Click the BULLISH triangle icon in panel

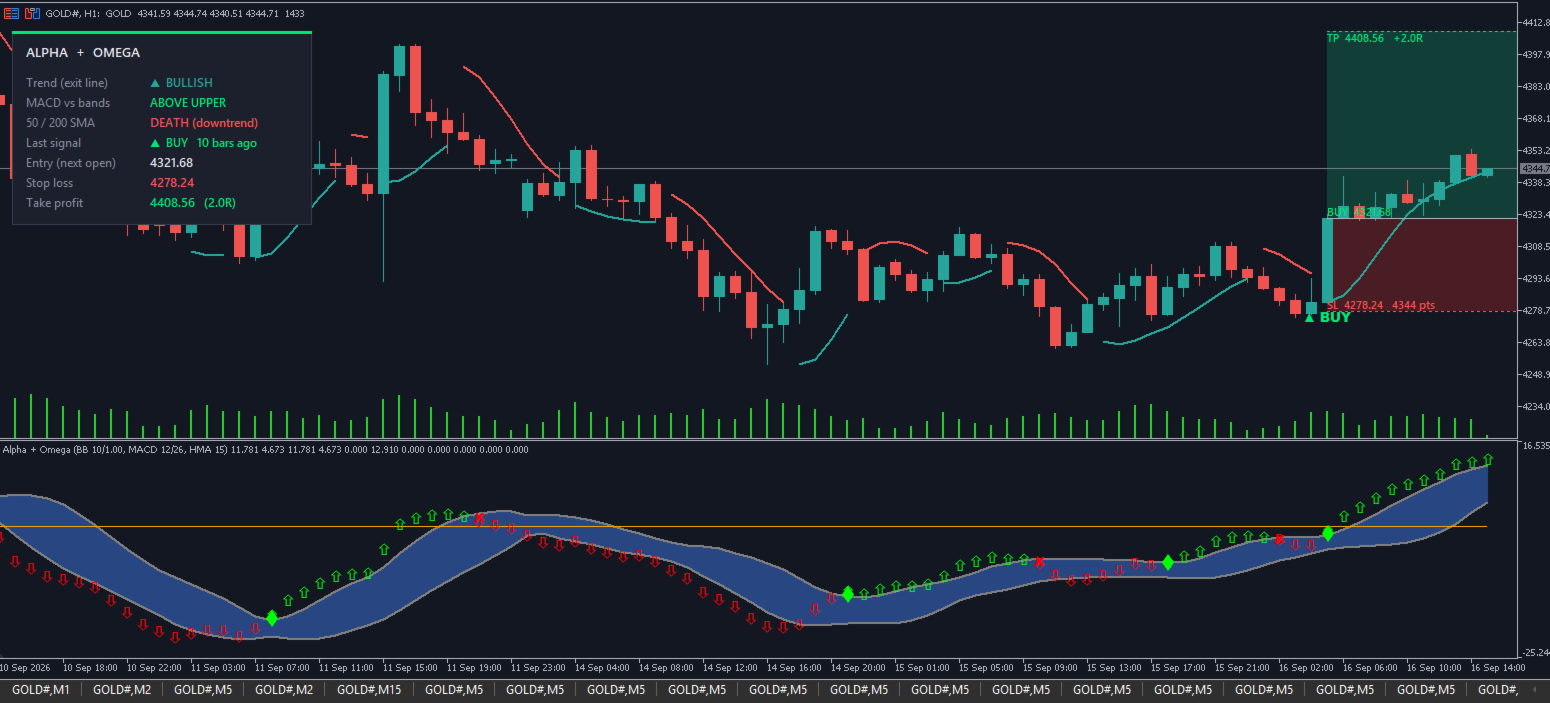click(x=155, y=83)
